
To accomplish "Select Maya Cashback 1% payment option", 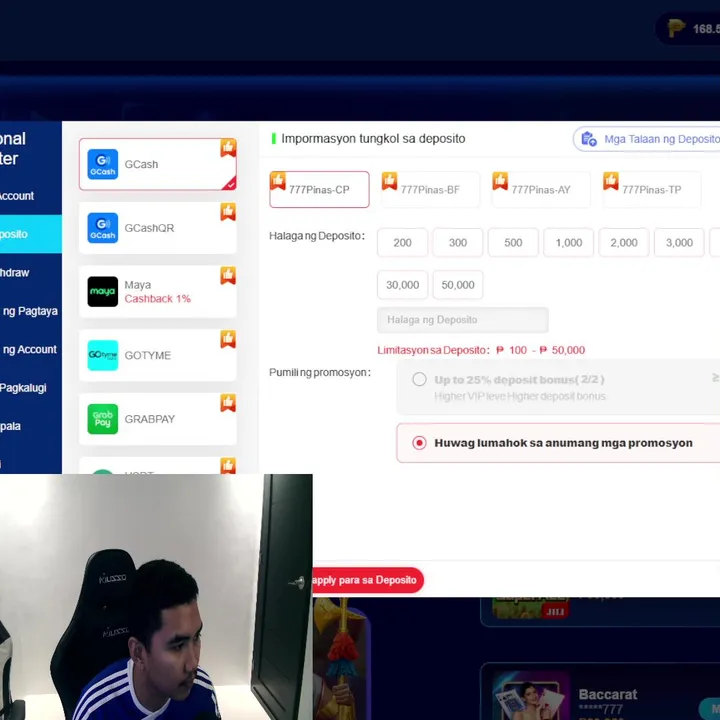I will [x=158, y=292].
